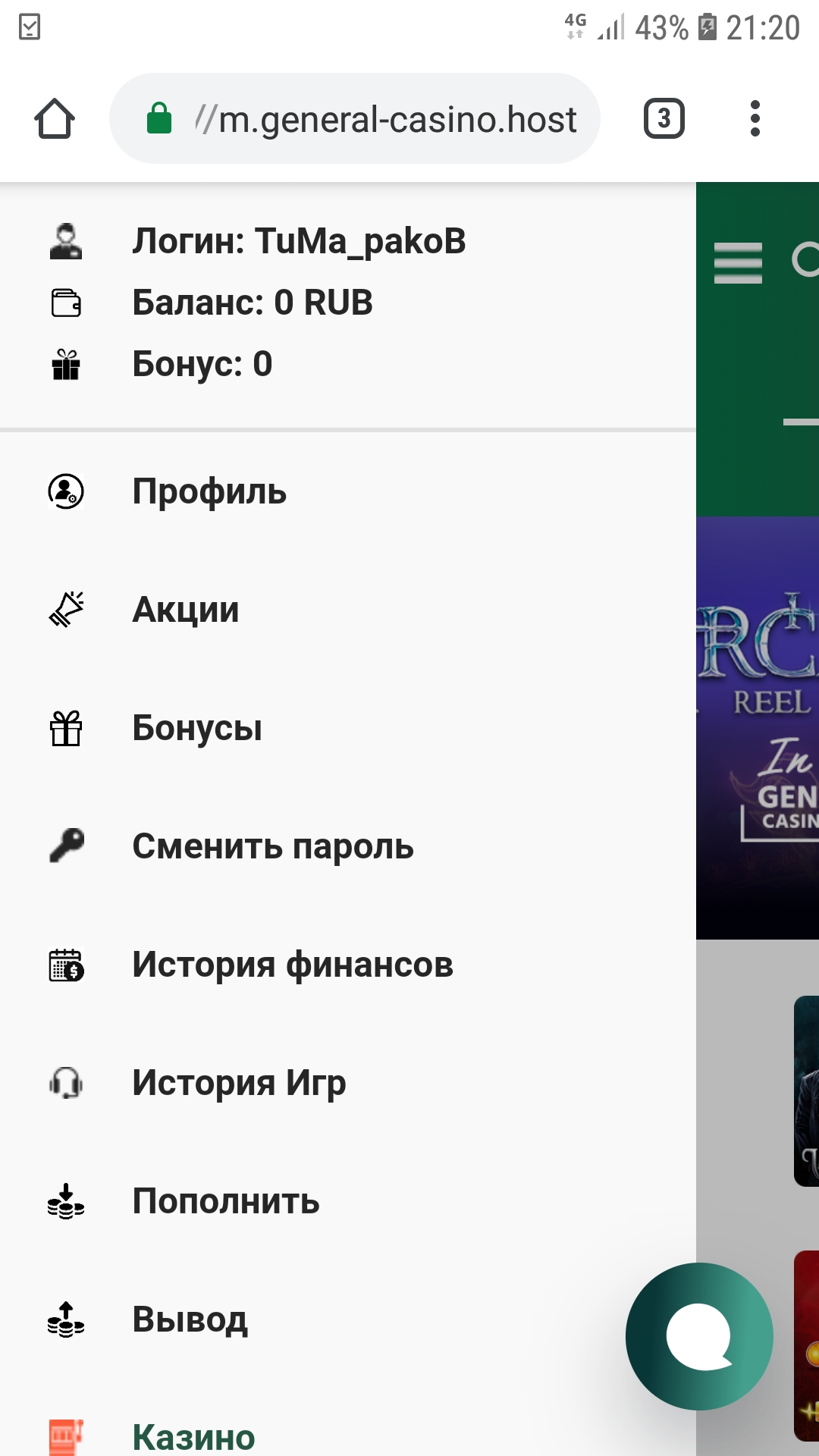This screenshot has height=1456, width=819.
Task: Tap the green padlock security icon
Action: [x=159, y=118]
